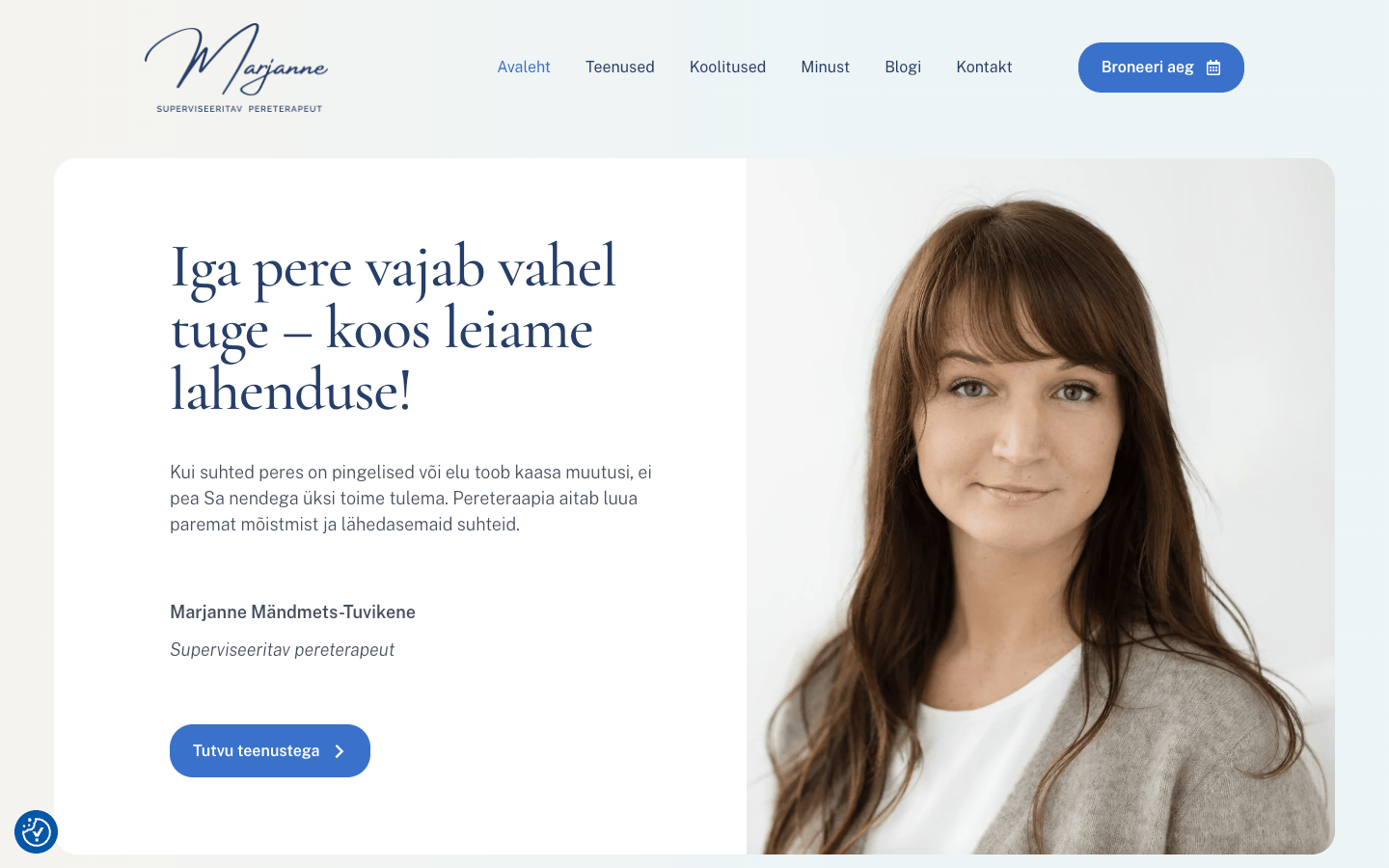The width and height of the screenshot is (1389, 868).
Task: Click the portrait photo of Marjanne
Action: (1041, 506)
